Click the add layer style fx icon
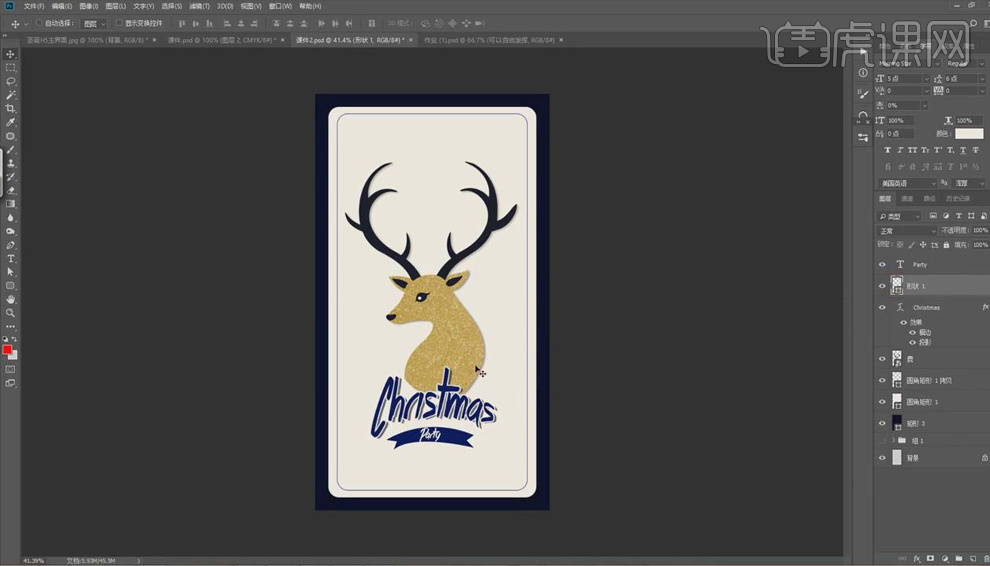The image size is (990, 566). (x=916, y=558)
